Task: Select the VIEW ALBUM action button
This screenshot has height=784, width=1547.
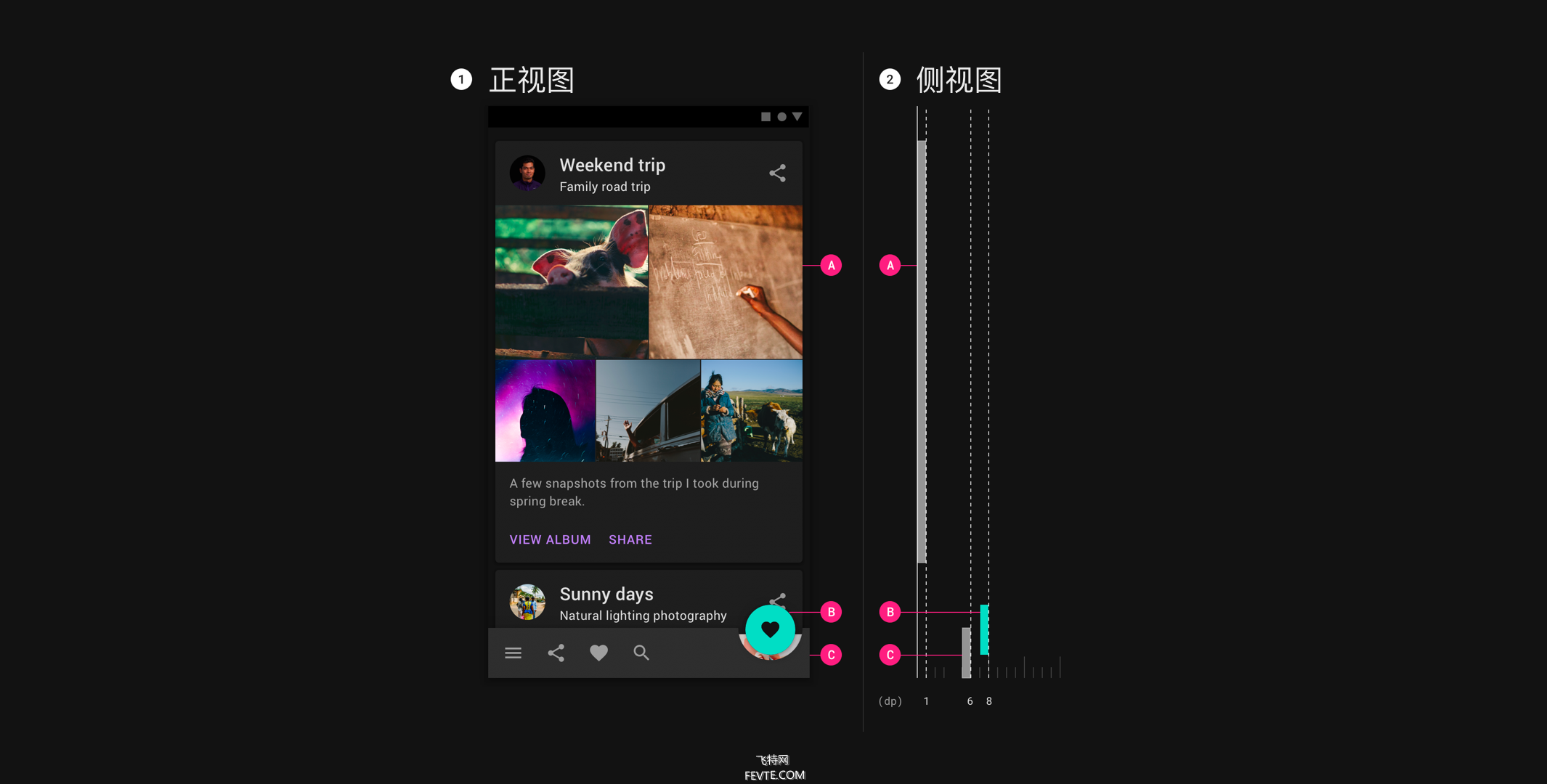Action: coord(550,538)
